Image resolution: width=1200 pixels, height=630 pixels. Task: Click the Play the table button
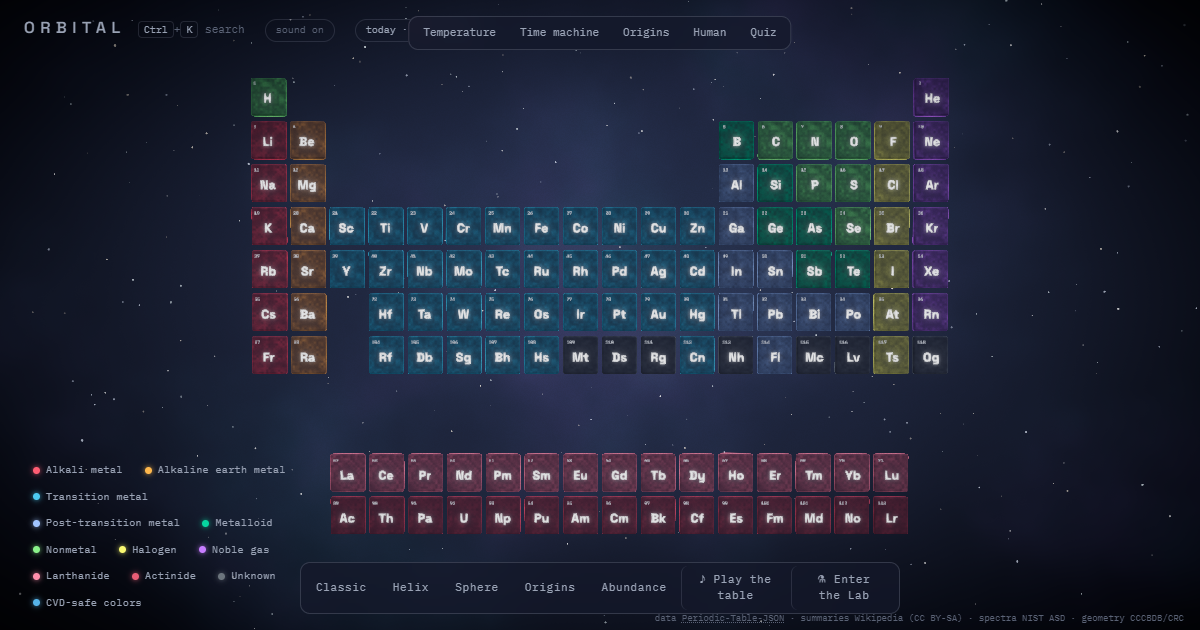(735, 587)
